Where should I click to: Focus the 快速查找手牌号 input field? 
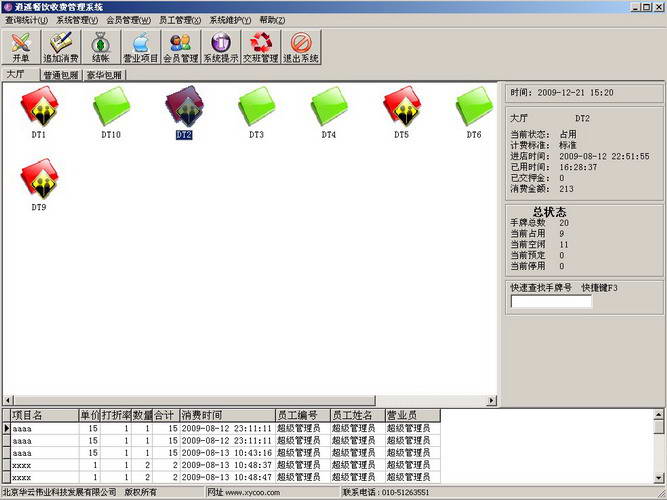click(551, 301)
